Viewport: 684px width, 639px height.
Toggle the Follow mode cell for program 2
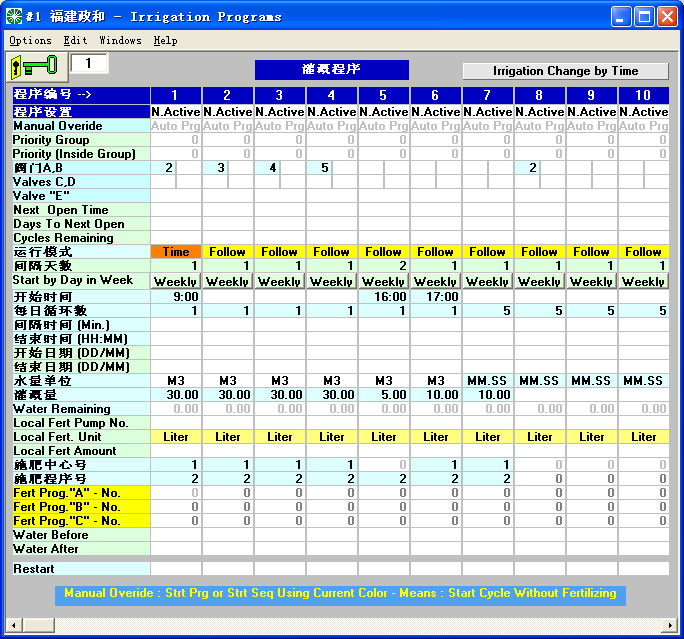pos(228,252)
